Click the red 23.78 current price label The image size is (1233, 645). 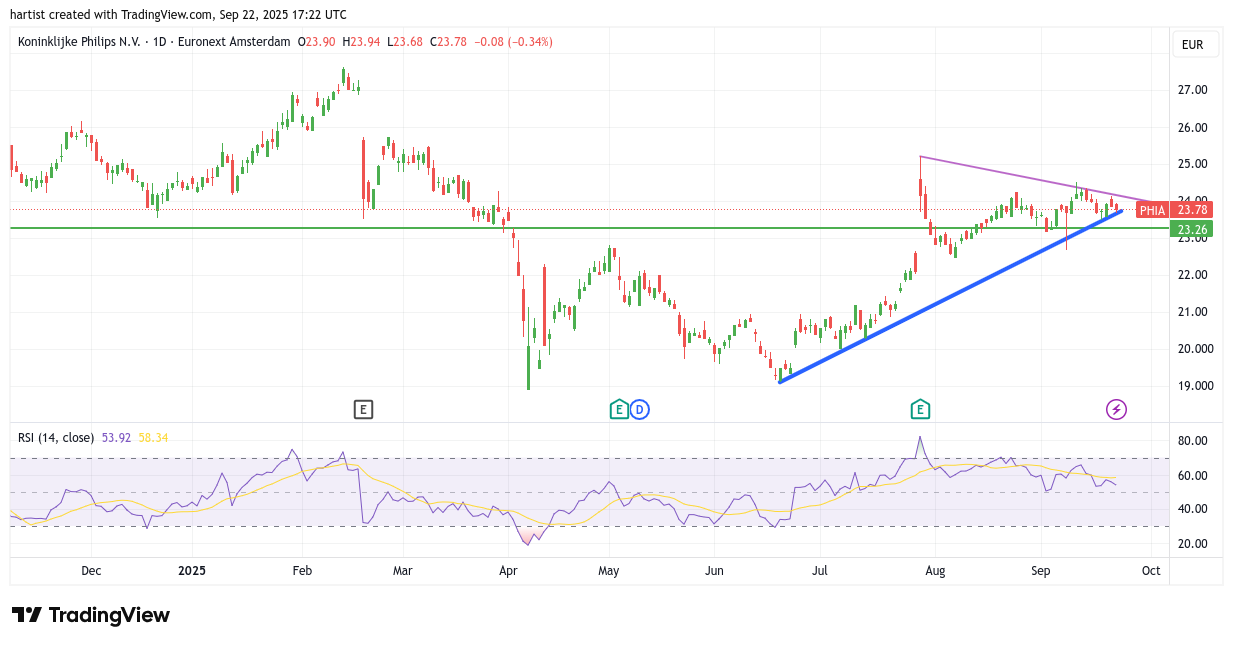[x=1193, y=210]
